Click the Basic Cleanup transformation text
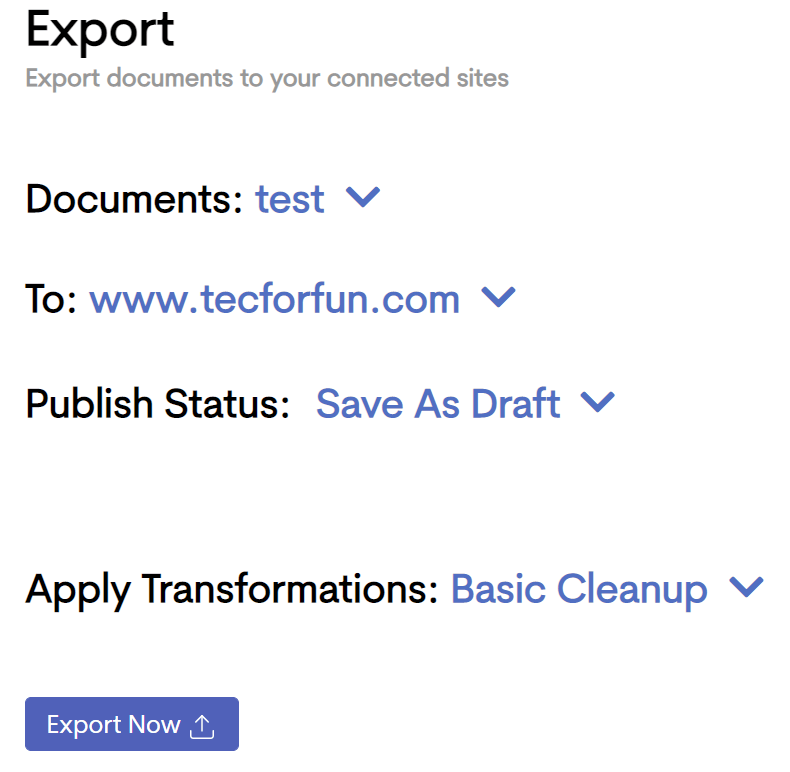790x772 pixels. (x=579, y=590)
